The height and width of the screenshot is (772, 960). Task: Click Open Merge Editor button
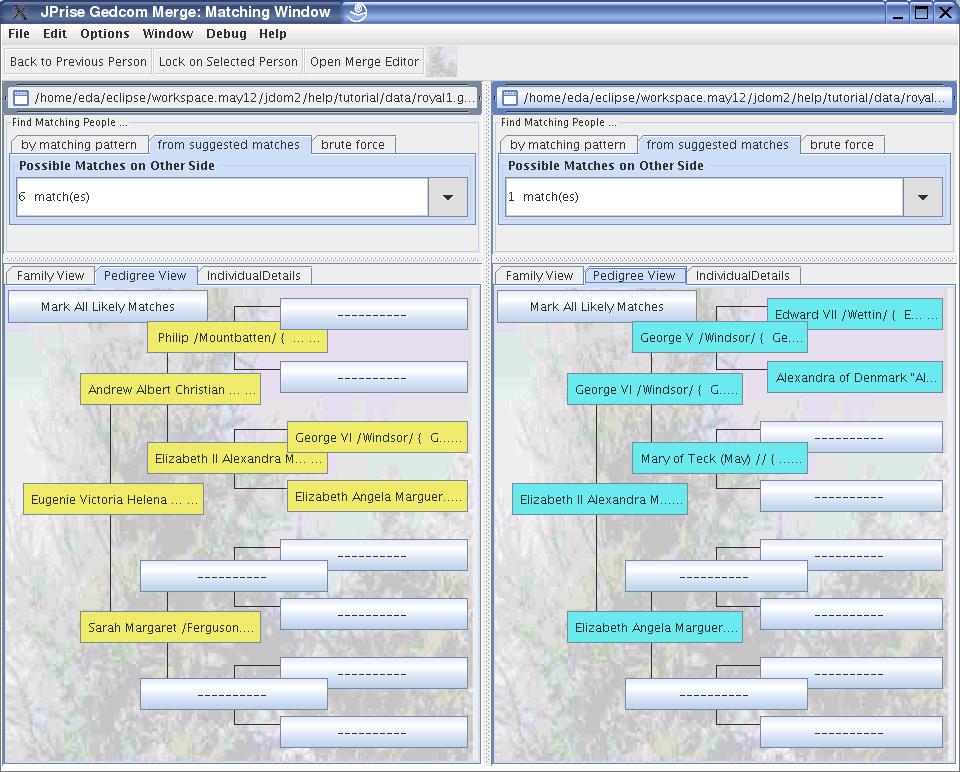tap(364, 62)
